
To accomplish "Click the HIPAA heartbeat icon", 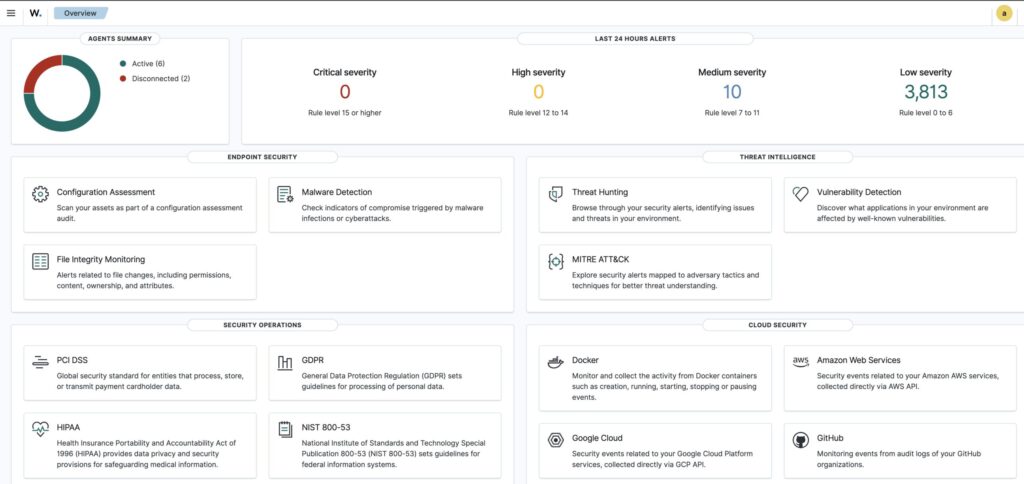I will coord(40,429).
